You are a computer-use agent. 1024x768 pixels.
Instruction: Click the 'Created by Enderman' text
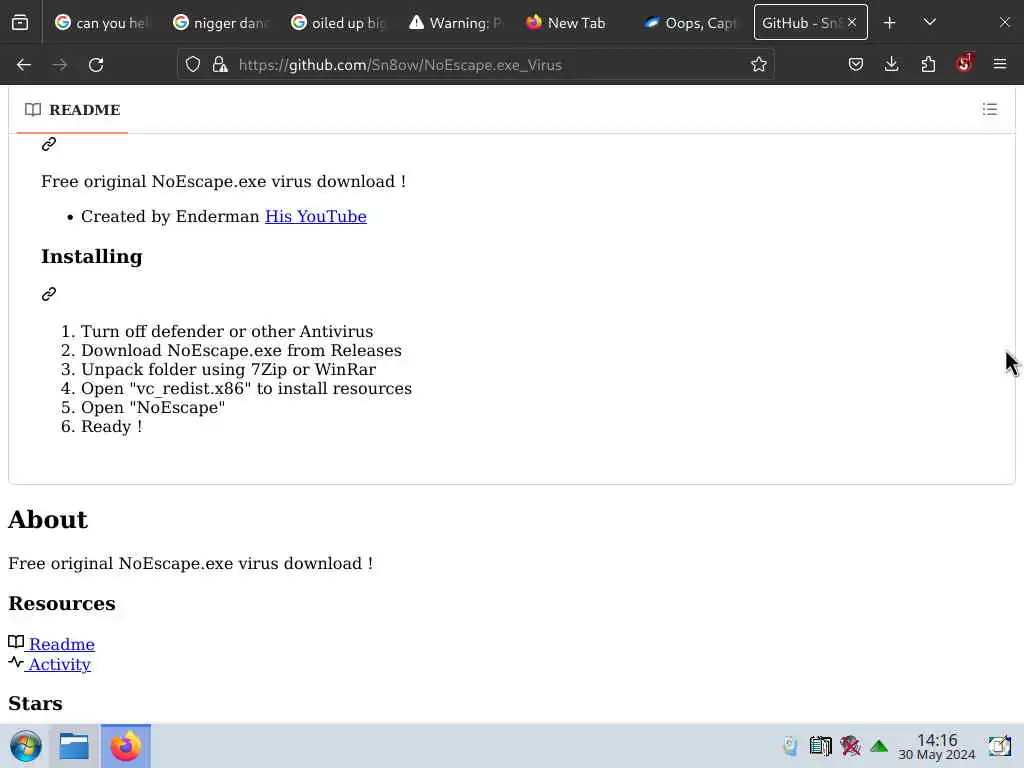(170, 216)
